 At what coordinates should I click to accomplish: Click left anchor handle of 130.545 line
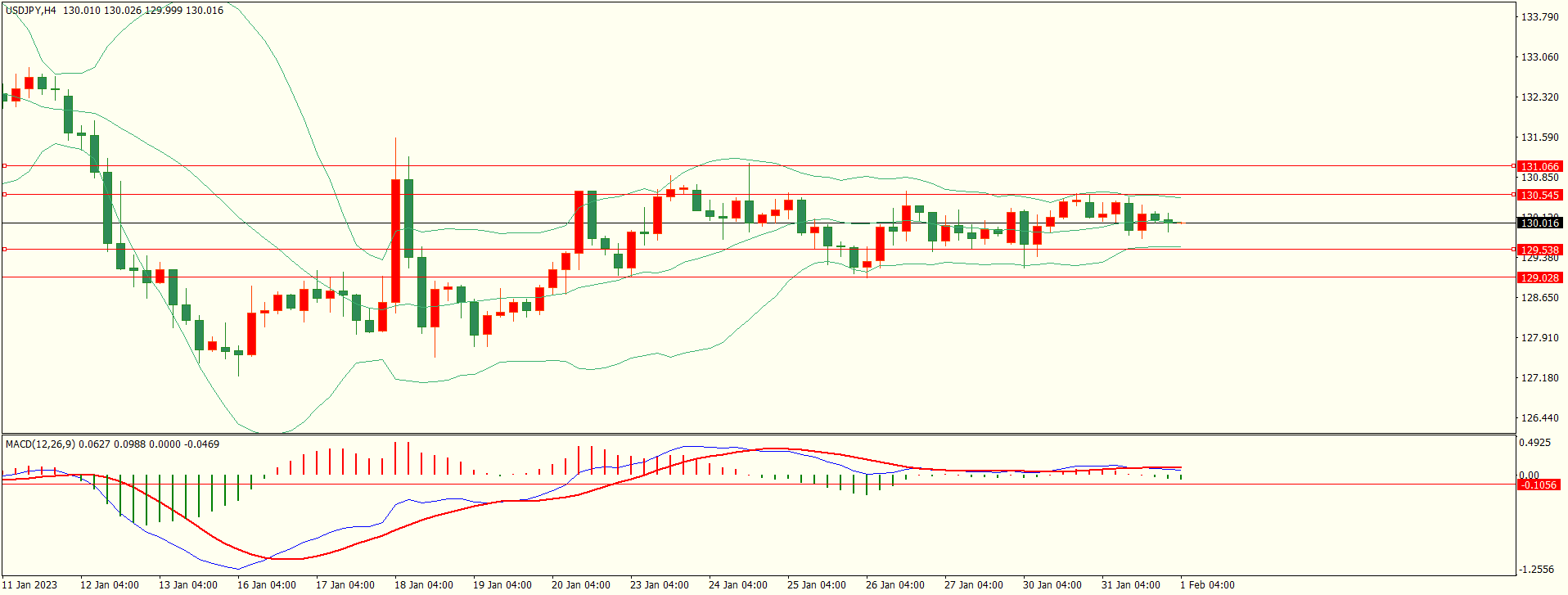pyautogui.click(x=4, y=195)
